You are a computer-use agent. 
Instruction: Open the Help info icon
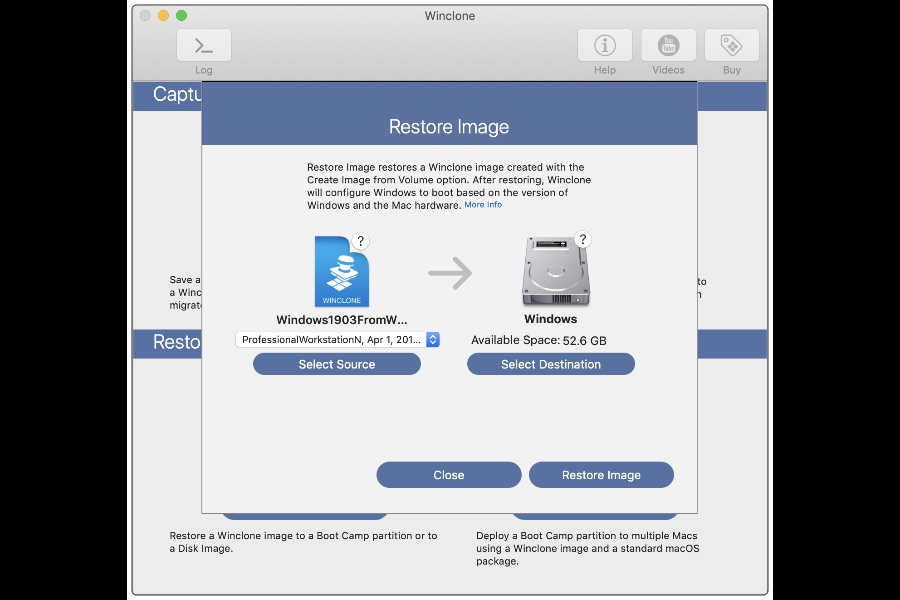click(604, 45)
